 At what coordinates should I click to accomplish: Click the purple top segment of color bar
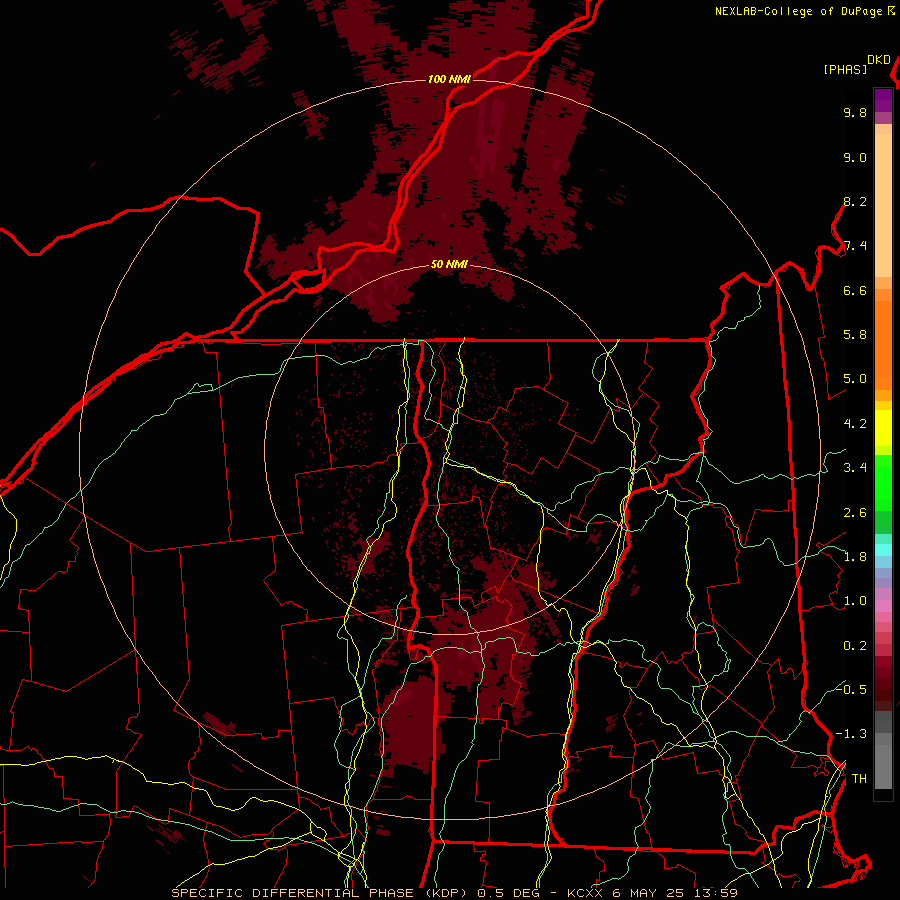[883, 100]
